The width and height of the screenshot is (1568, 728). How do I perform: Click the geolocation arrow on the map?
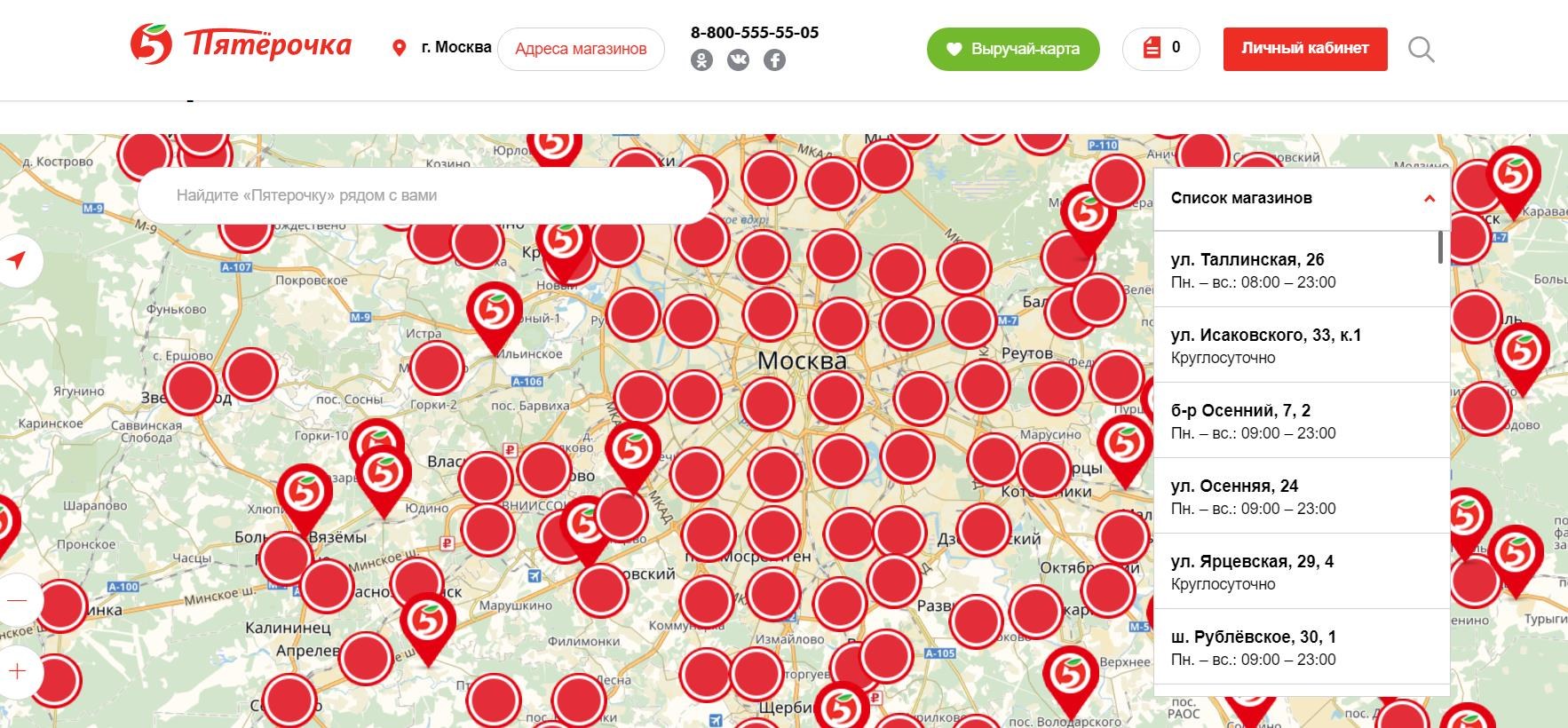[17, 261]
